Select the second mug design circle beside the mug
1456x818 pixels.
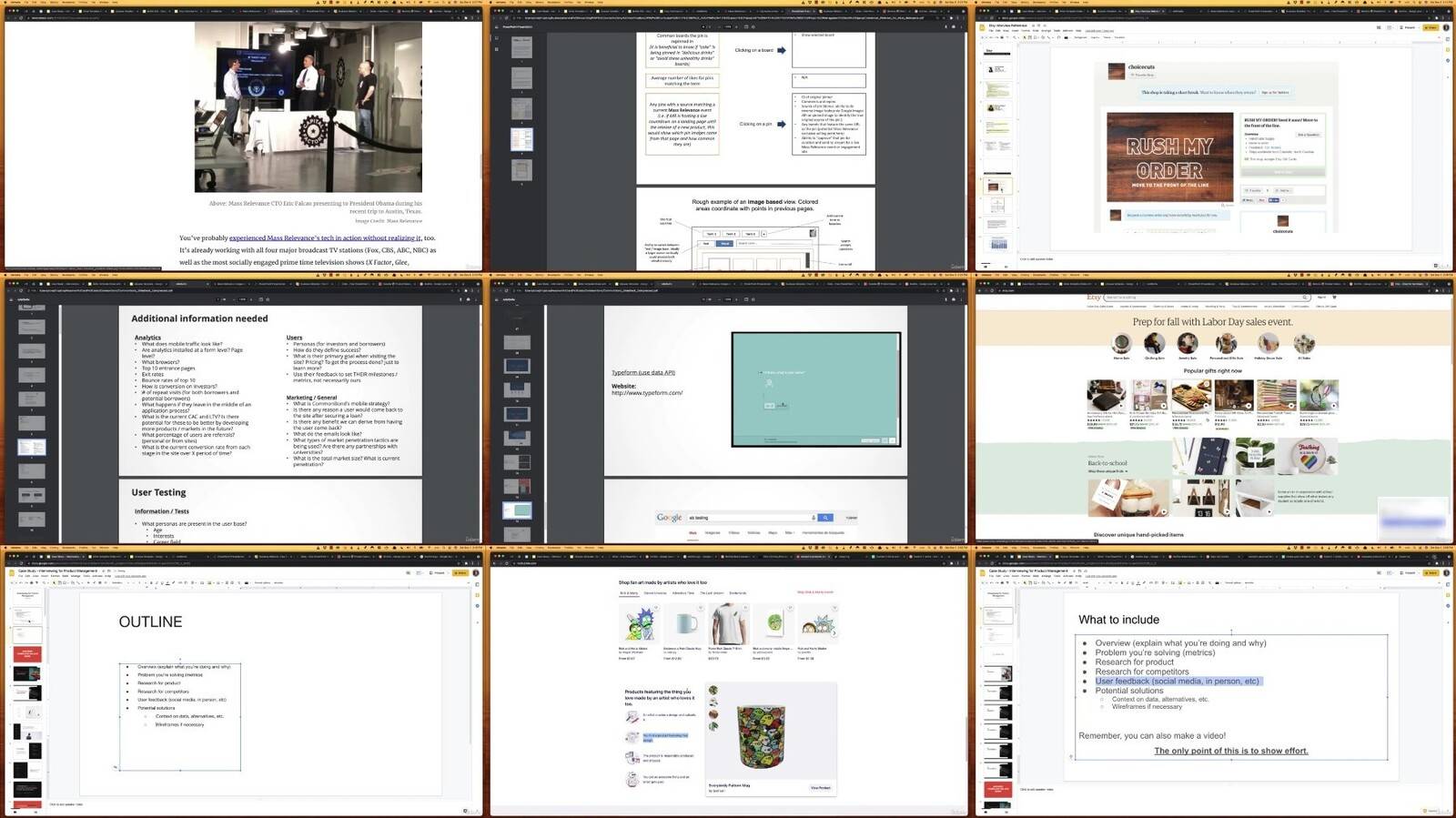click(713, 702)
